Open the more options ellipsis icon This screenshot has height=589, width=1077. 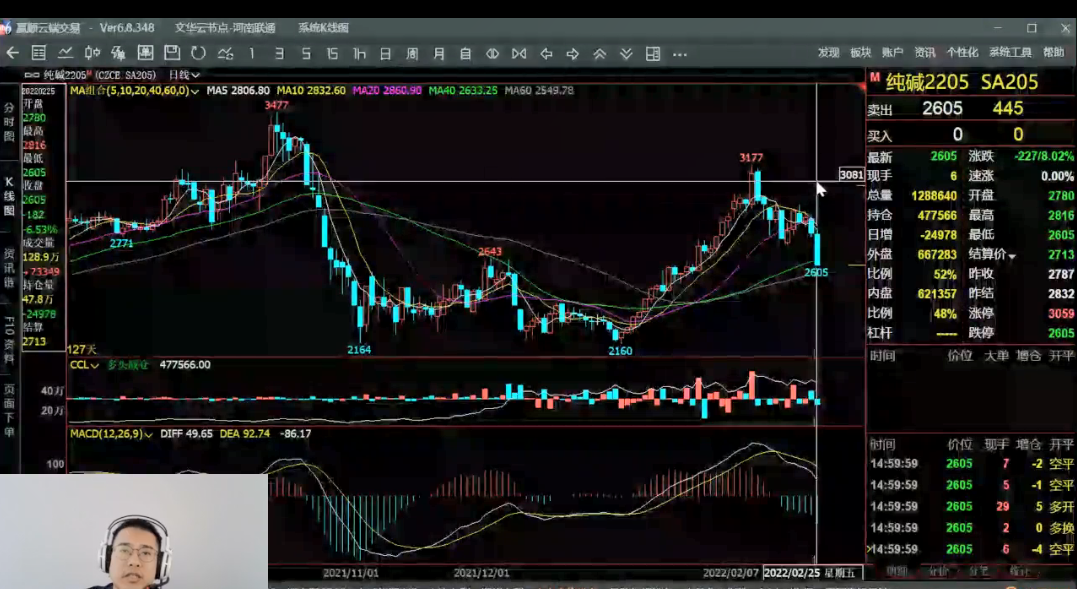click(680, 53)
